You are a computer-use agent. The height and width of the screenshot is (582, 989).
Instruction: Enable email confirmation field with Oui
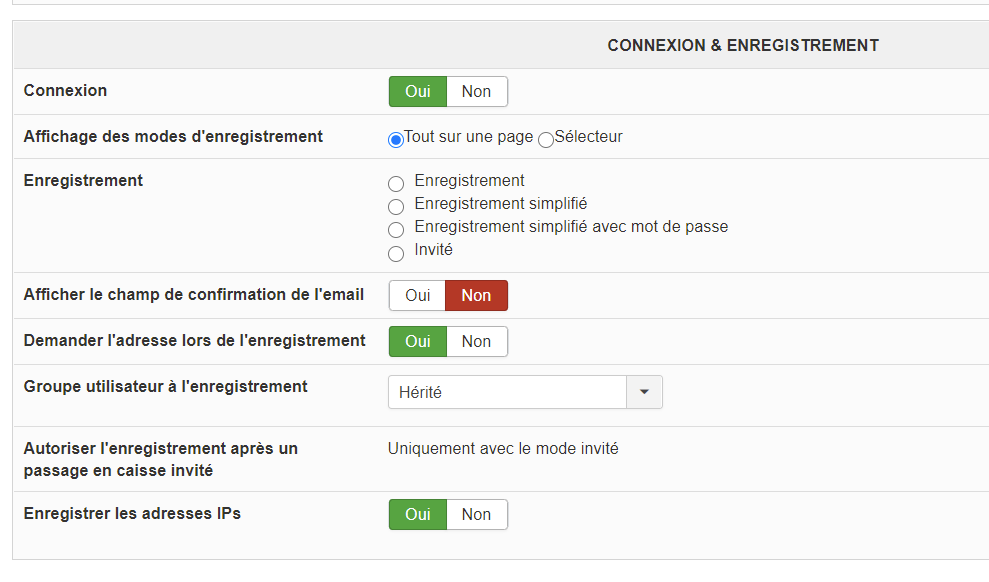(418, 296)
